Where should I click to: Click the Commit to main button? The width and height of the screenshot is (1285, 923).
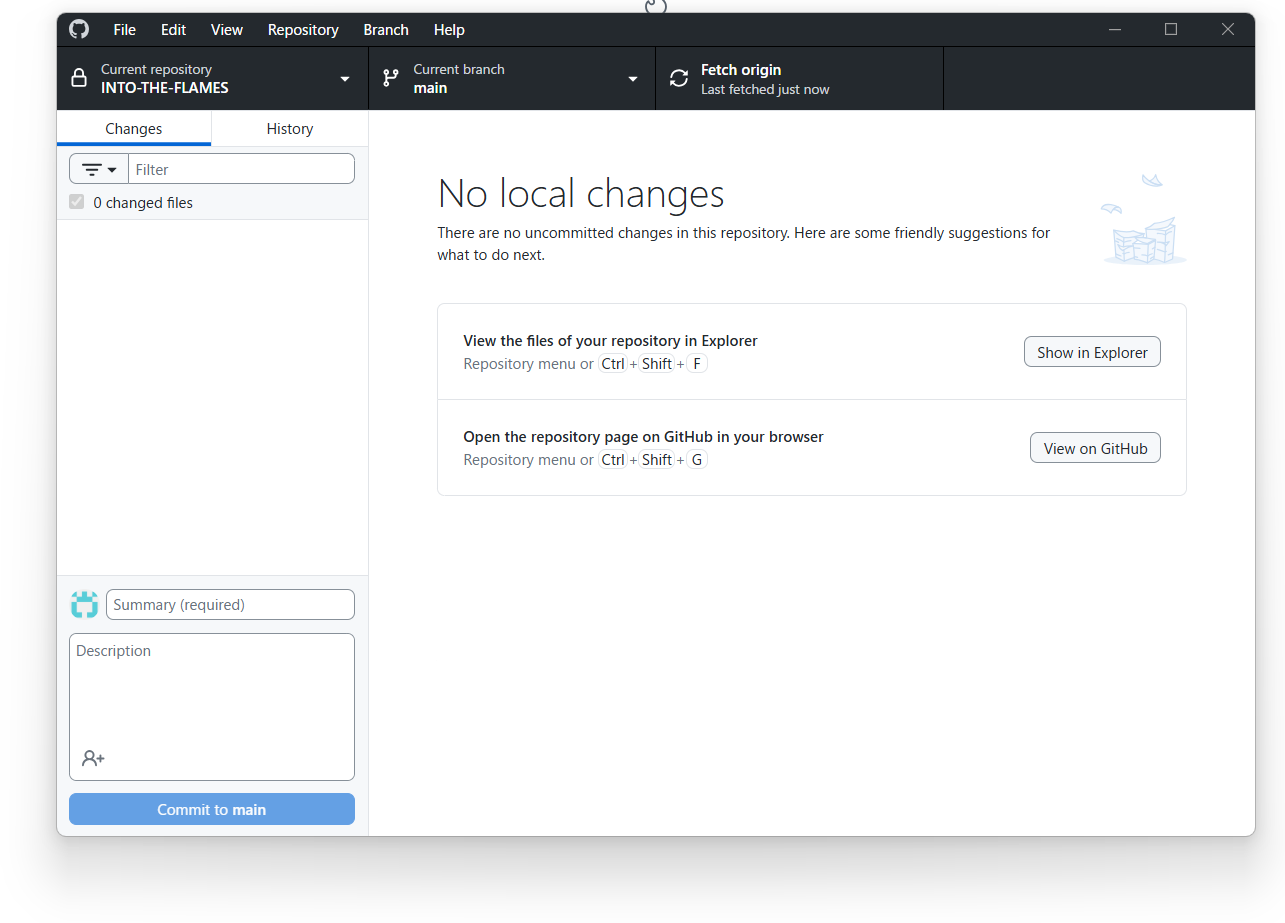tap(212, 809)
